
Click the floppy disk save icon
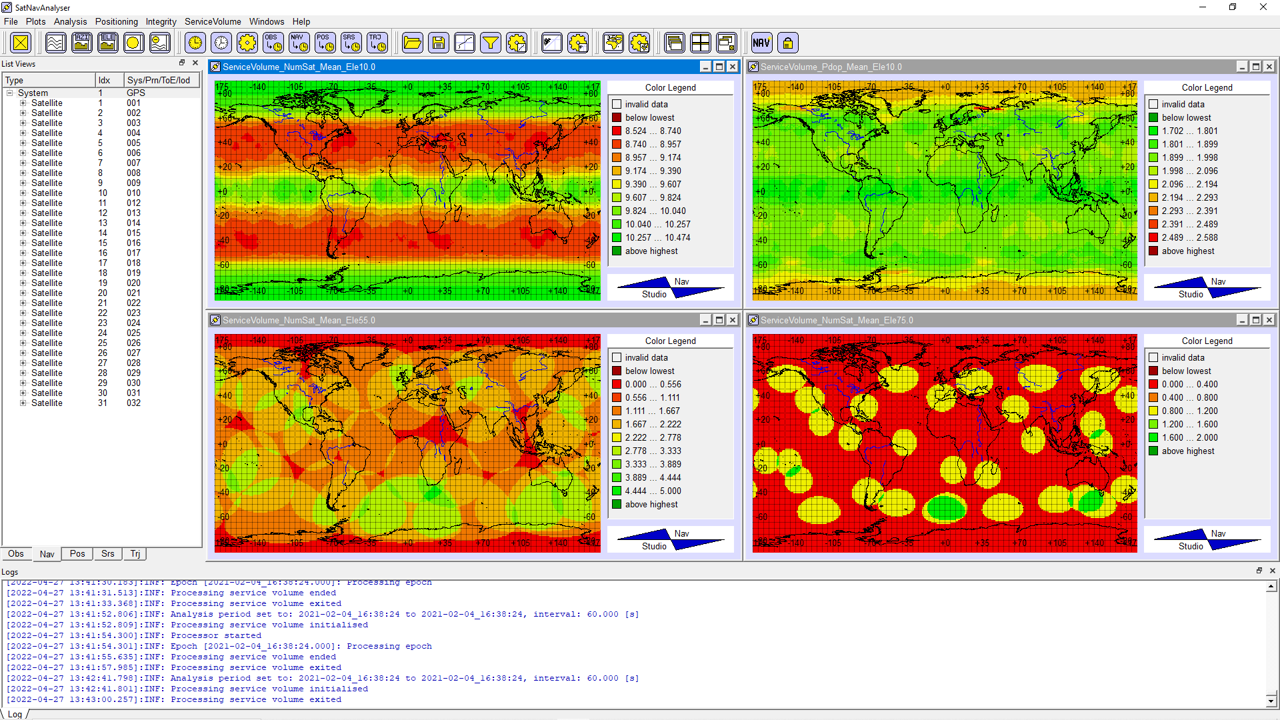point(438,42)
